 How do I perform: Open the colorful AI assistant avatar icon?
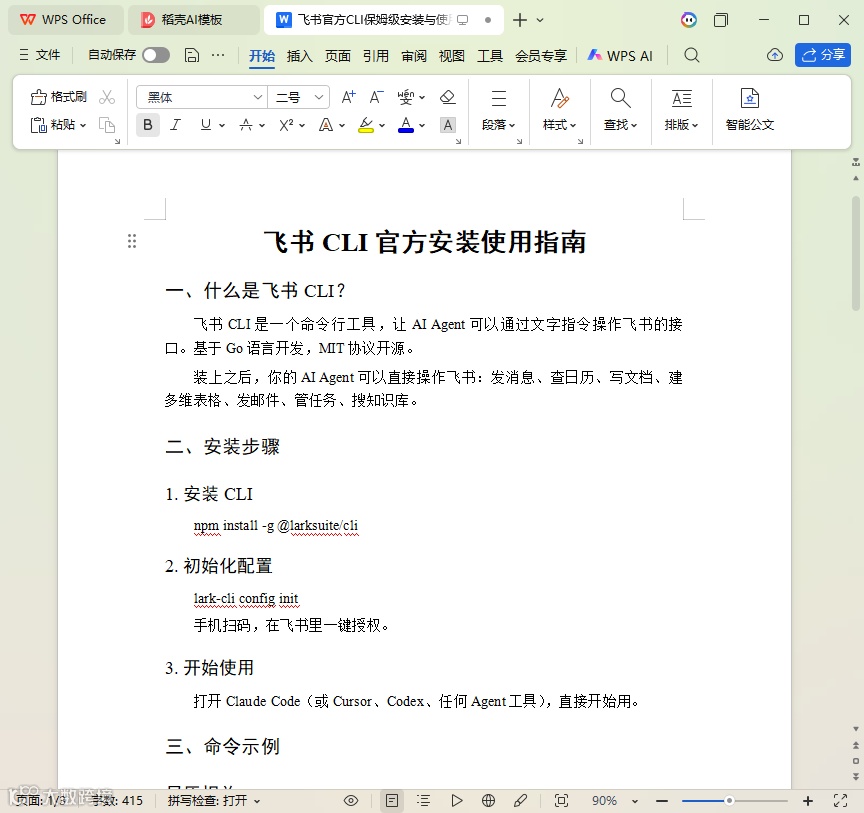688,20
